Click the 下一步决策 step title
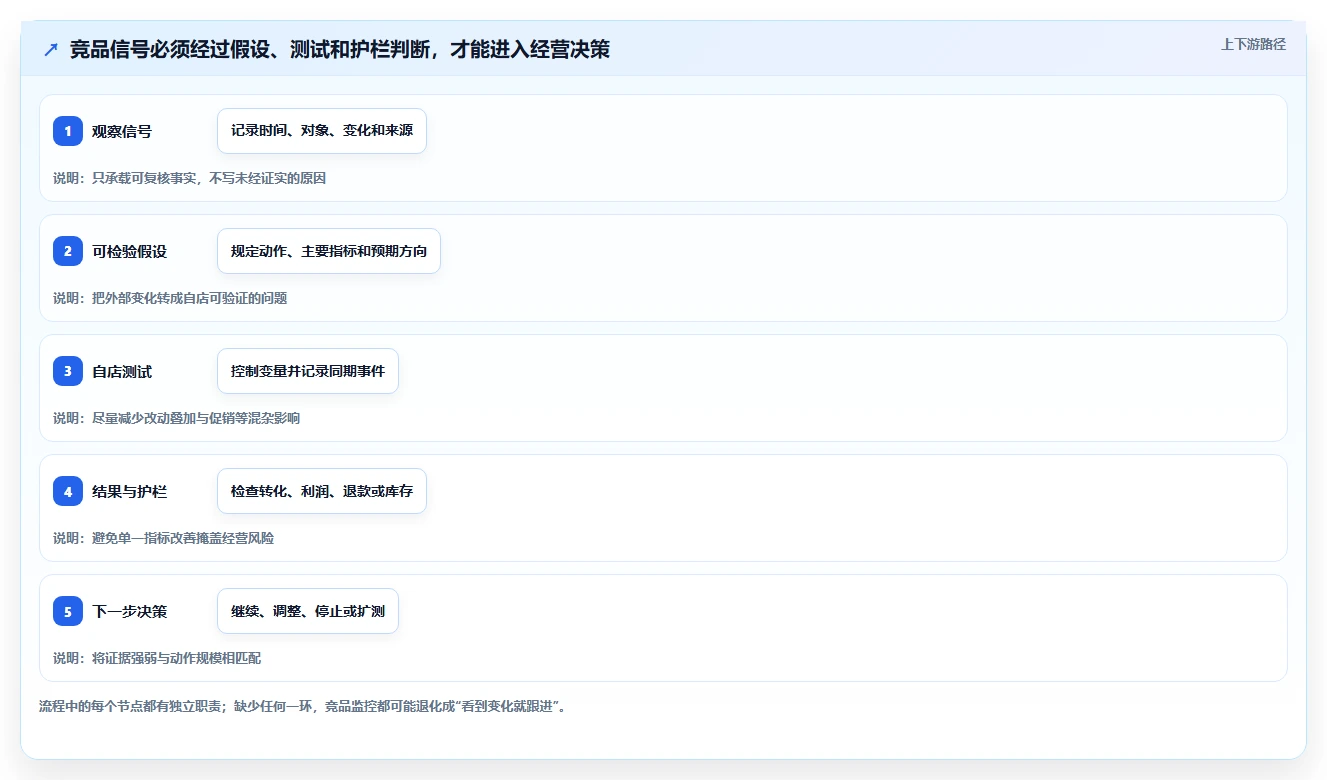 point(130,611)
